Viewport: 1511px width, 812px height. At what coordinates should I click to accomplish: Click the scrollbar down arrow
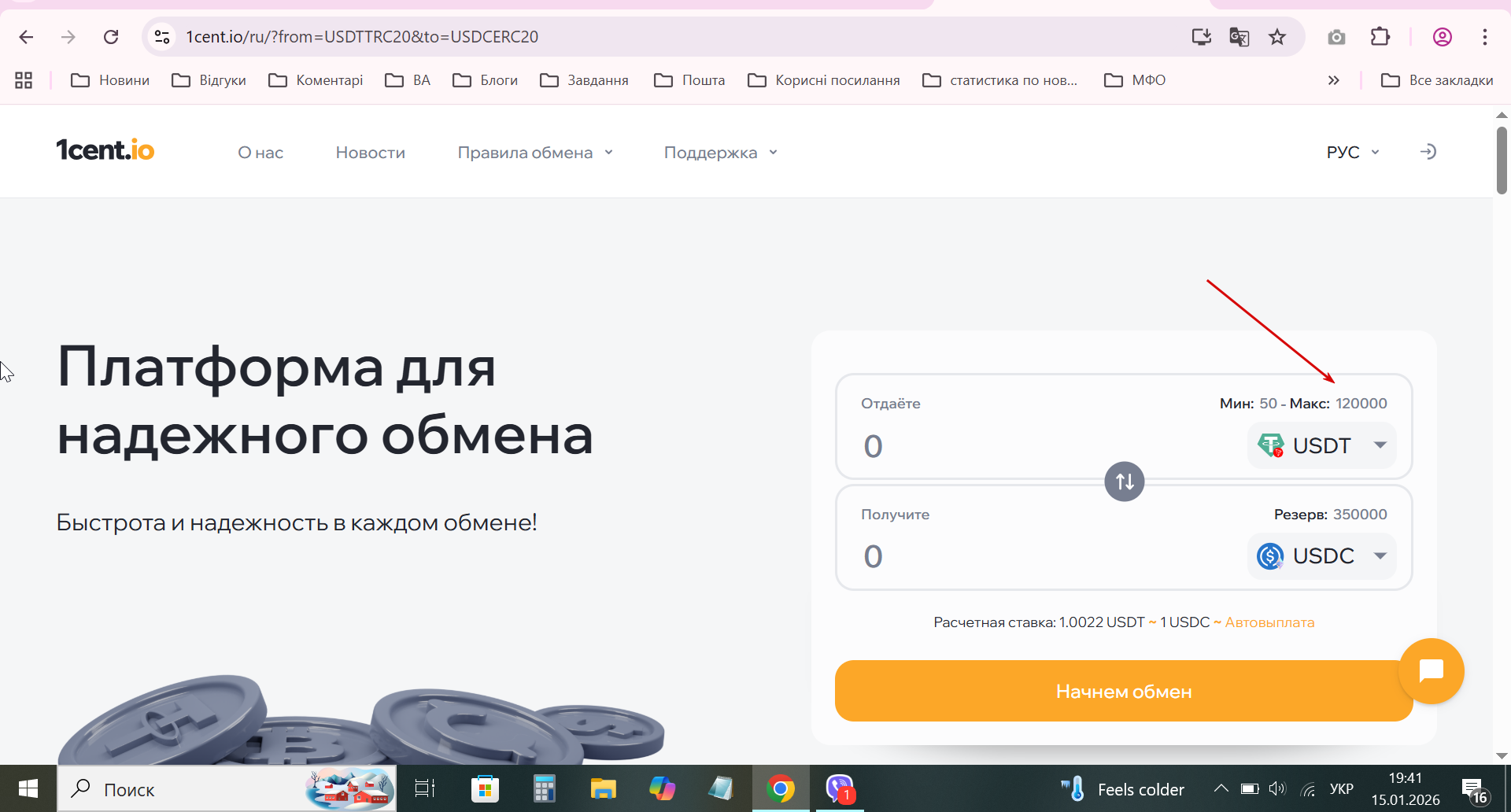point(1502,755)
